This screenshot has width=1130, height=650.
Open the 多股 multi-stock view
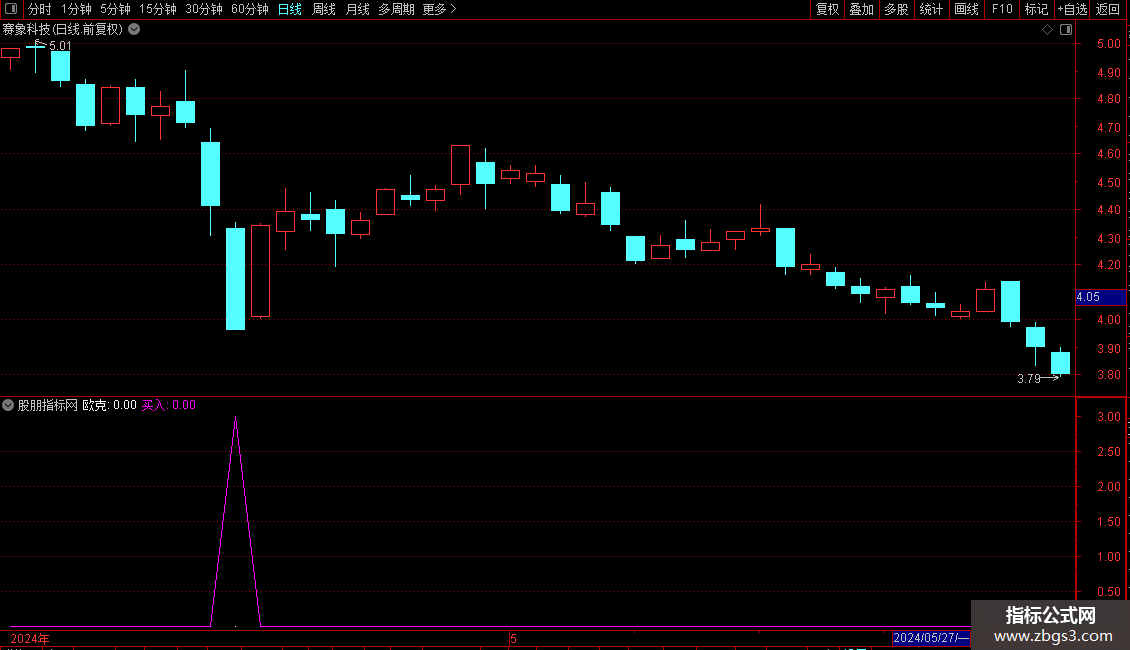click(897, 9)
